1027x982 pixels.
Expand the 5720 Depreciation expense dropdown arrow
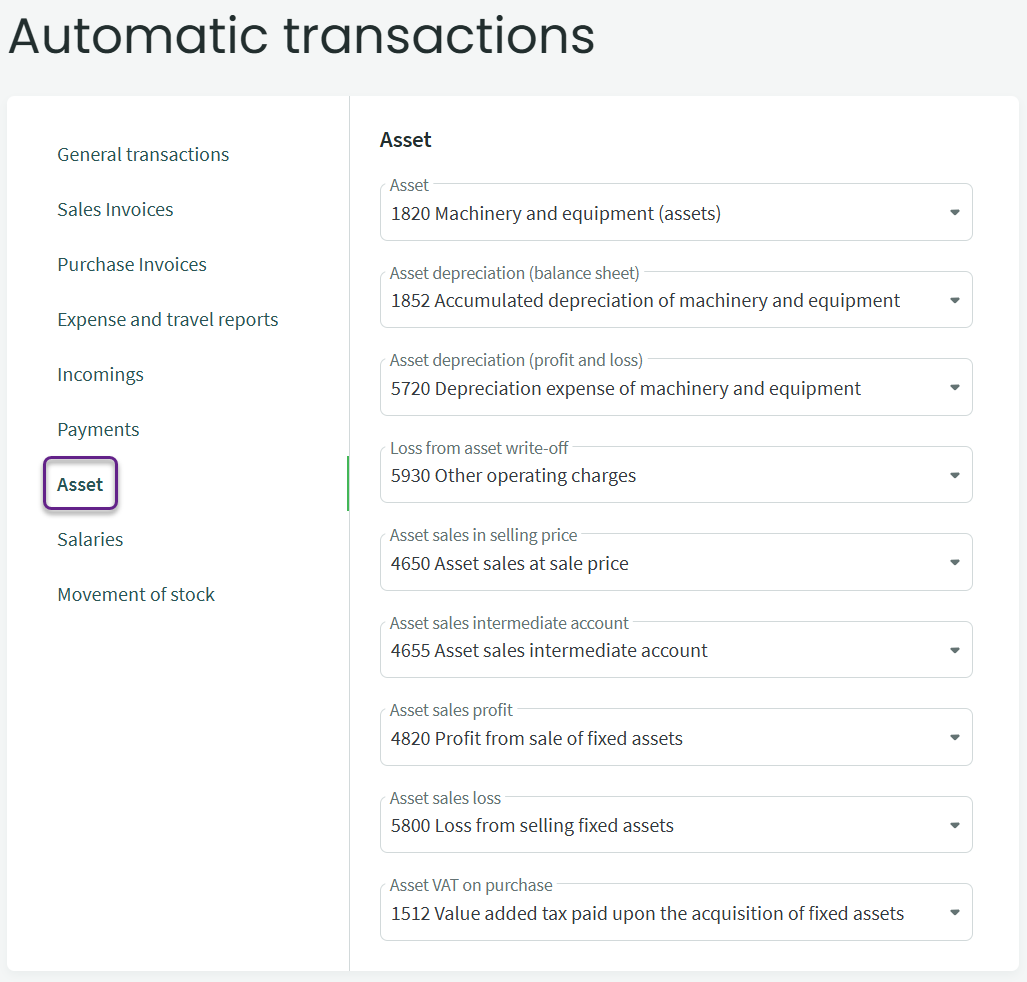pyautogui.click(x=955, y=388)
